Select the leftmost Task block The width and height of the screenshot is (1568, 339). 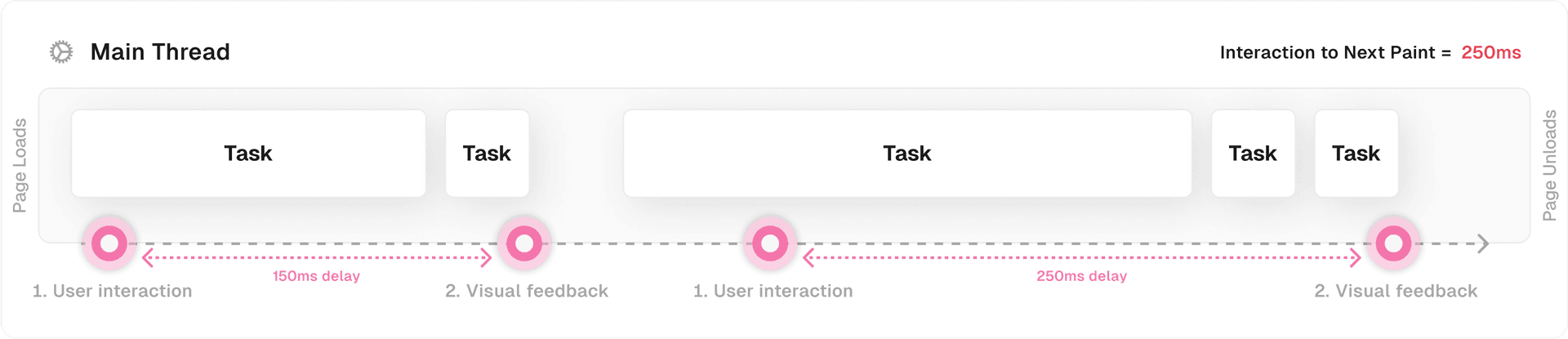(x=248, y=154)
